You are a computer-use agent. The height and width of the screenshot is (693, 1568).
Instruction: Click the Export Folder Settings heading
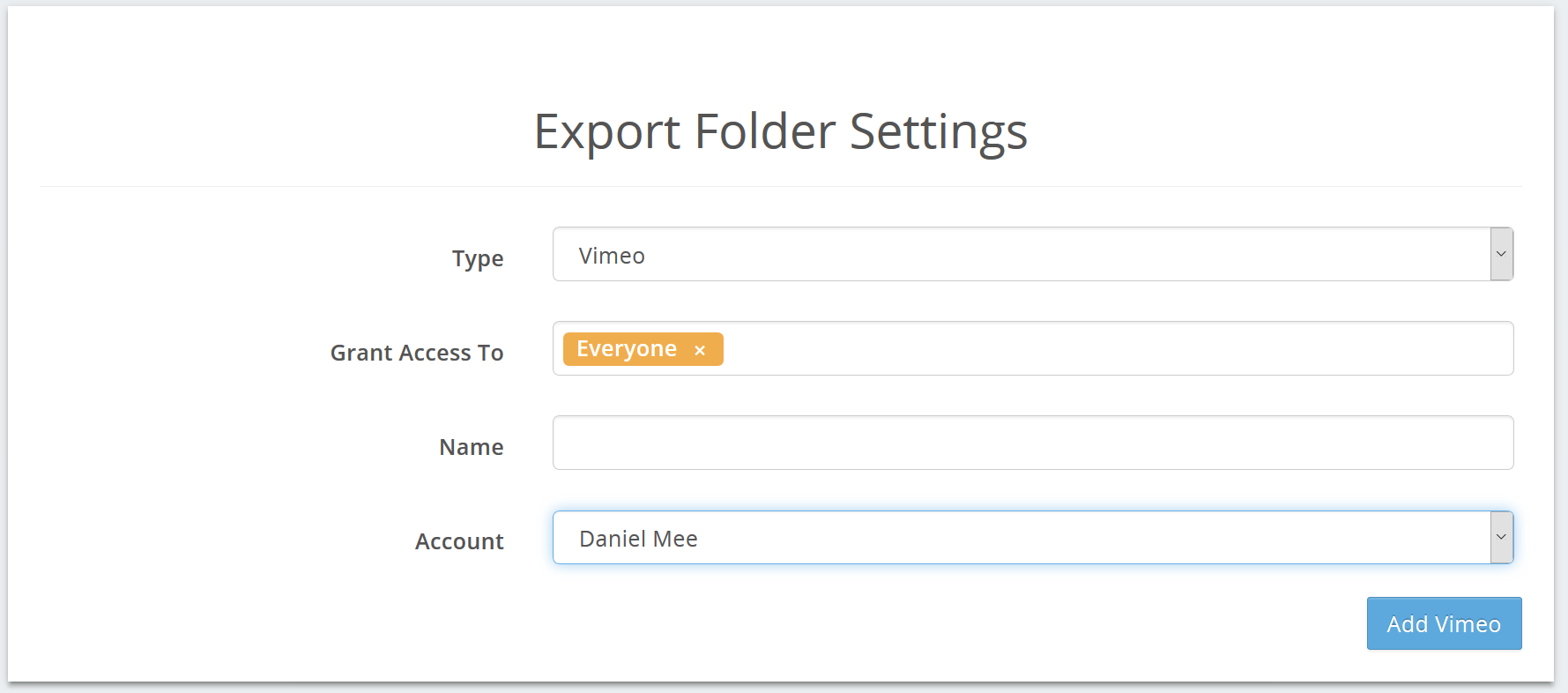pos(781,132)
